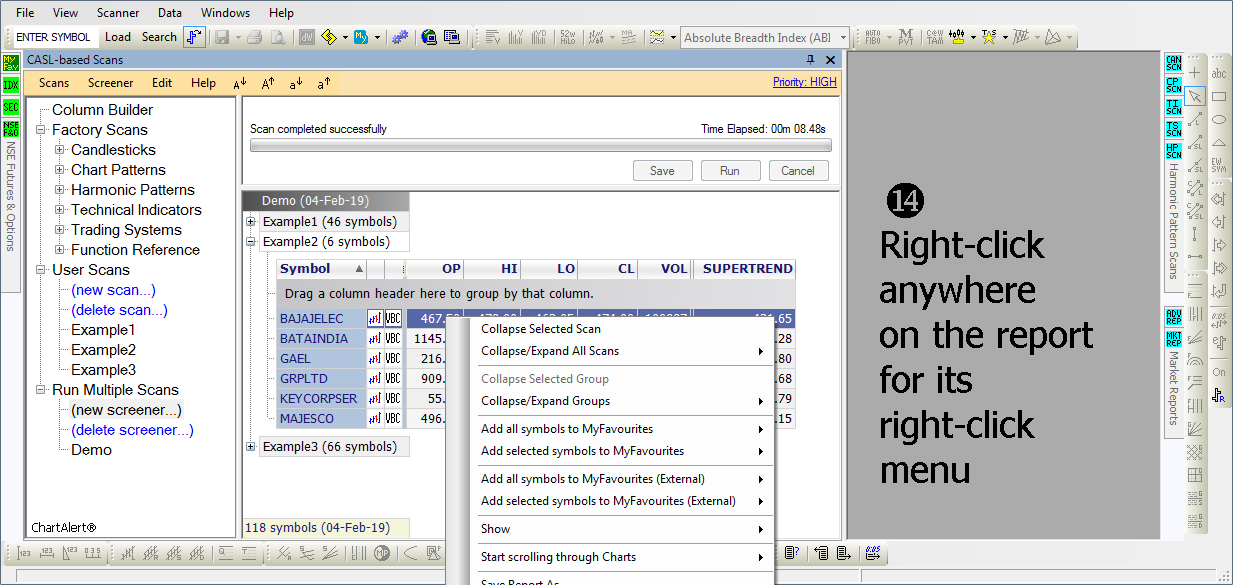Expand the Example3 (66 symbols) group
Screen dimensions: 1233x585
click(x=250, y=447)
